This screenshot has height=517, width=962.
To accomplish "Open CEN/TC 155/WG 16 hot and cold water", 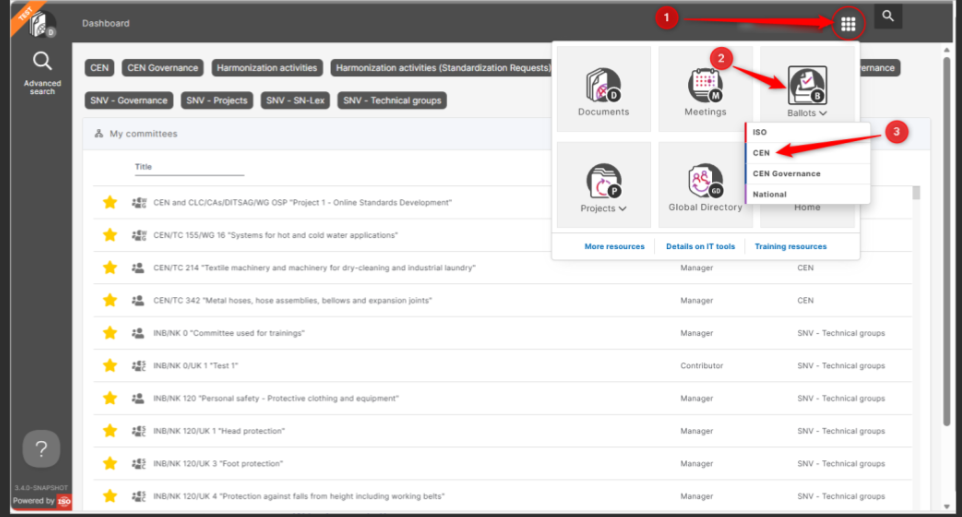I will (x=275, y=235).
